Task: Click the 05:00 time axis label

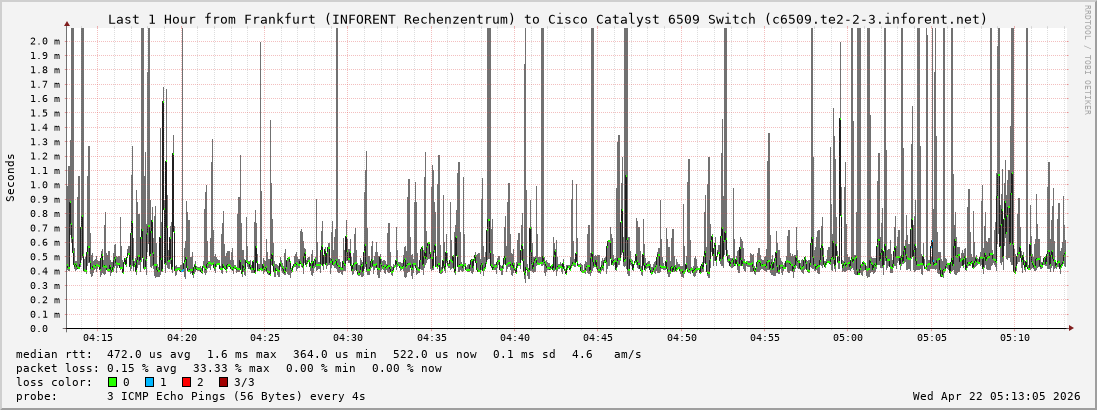Action: [x=847, y=338]
